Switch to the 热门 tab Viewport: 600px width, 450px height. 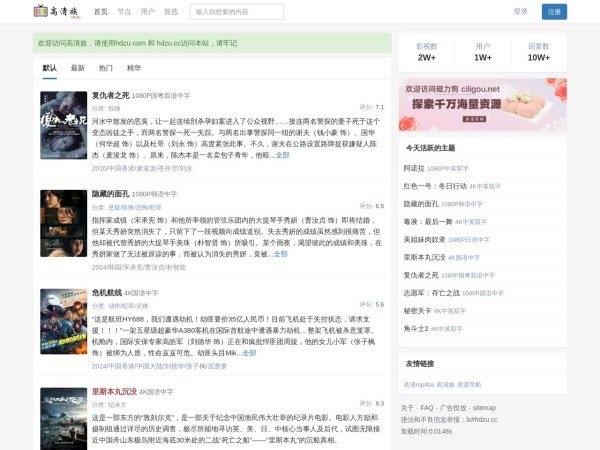coord(106,68)
